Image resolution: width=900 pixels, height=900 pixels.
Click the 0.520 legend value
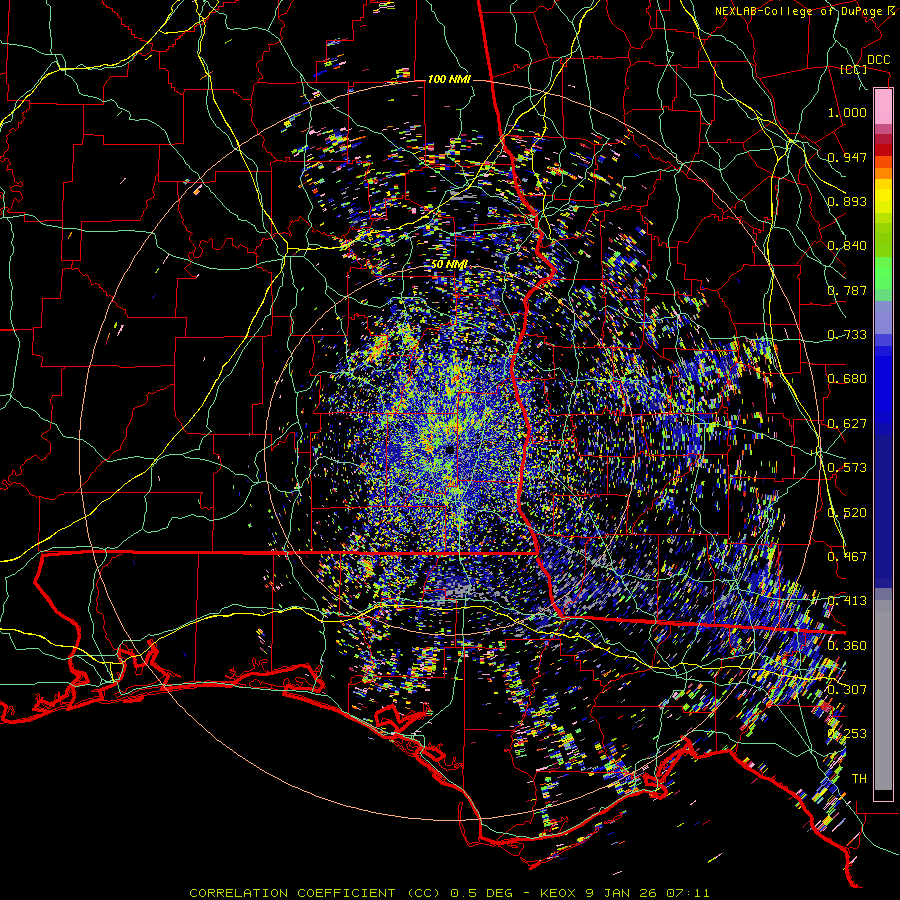pyautogui.click(x=847, y=513)
